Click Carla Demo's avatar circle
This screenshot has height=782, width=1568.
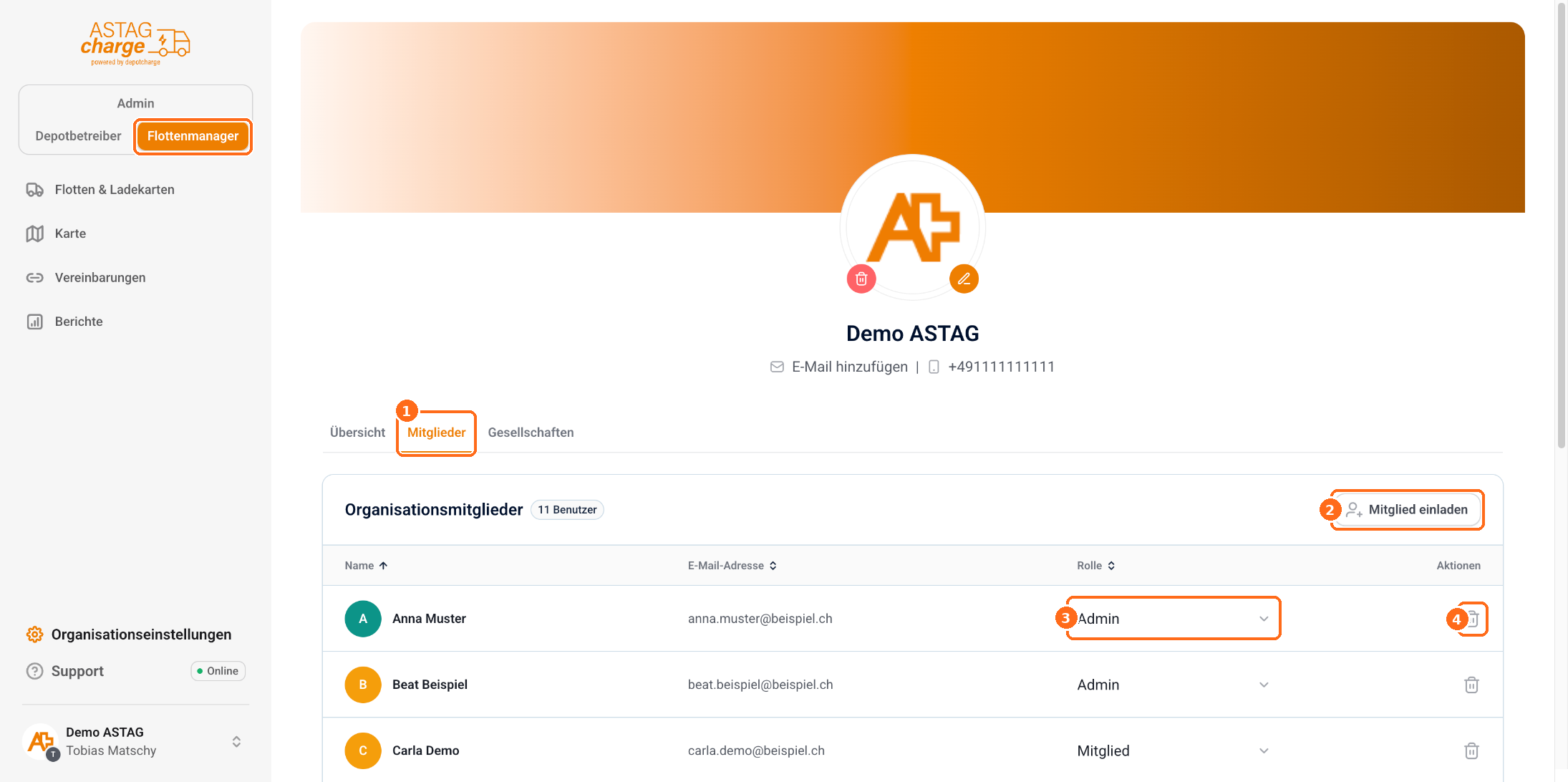(x=363, y=750)
